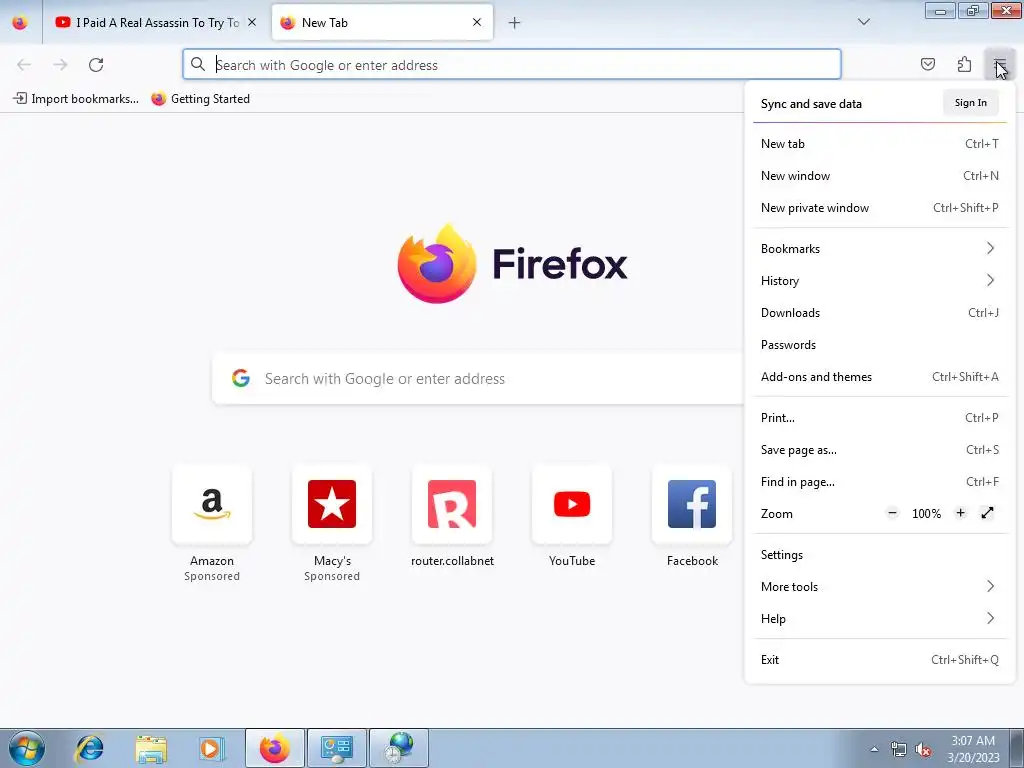Click the Save to Pocket icon
Image resolution: width=1024 pixels, height=768 pixels.
tap(928, 64)
